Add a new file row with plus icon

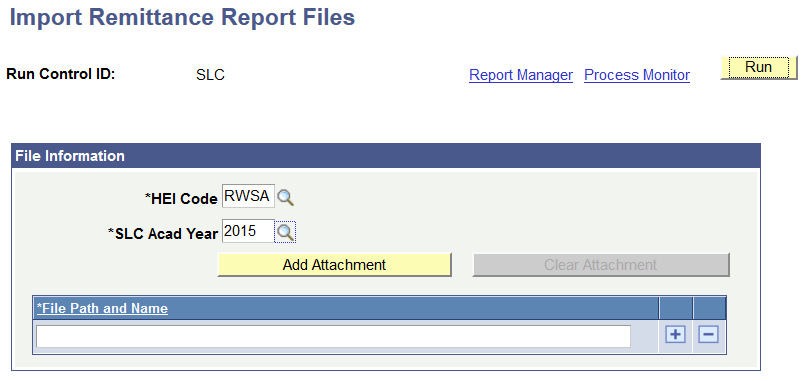point(675,335)
